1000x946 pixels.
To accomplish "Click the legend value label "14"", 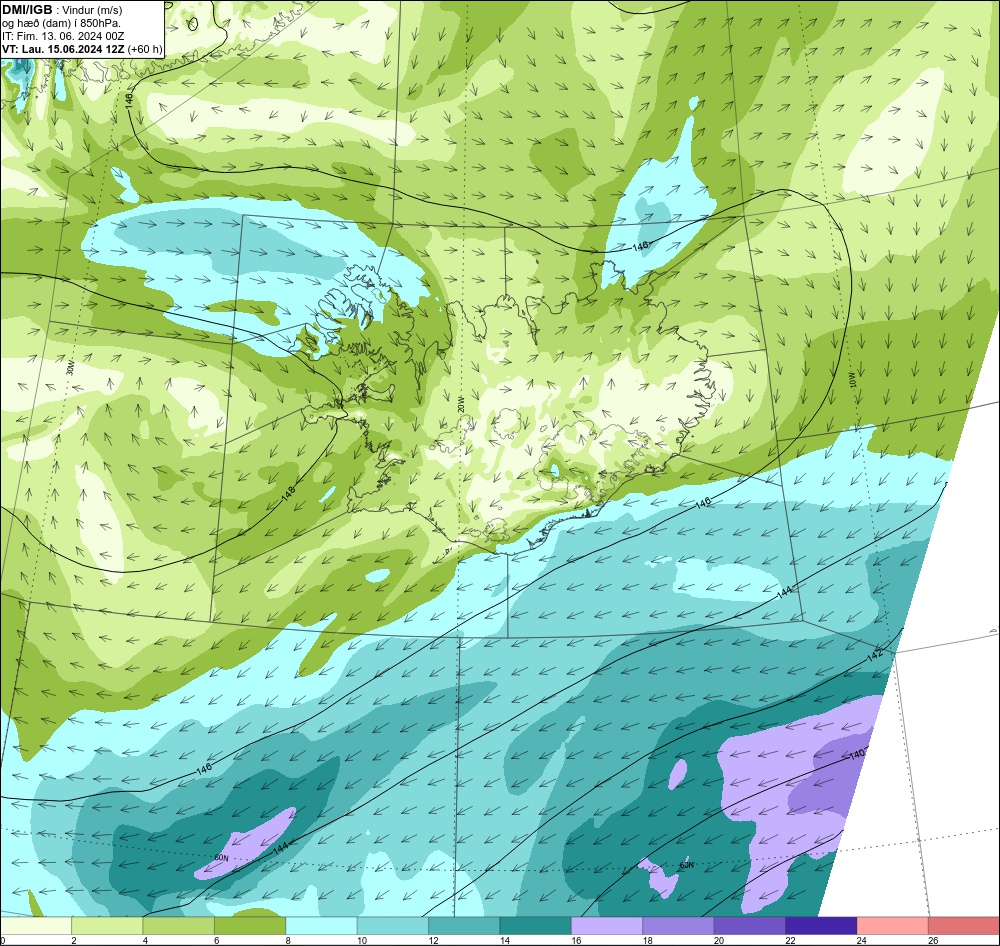I will 504,940.
